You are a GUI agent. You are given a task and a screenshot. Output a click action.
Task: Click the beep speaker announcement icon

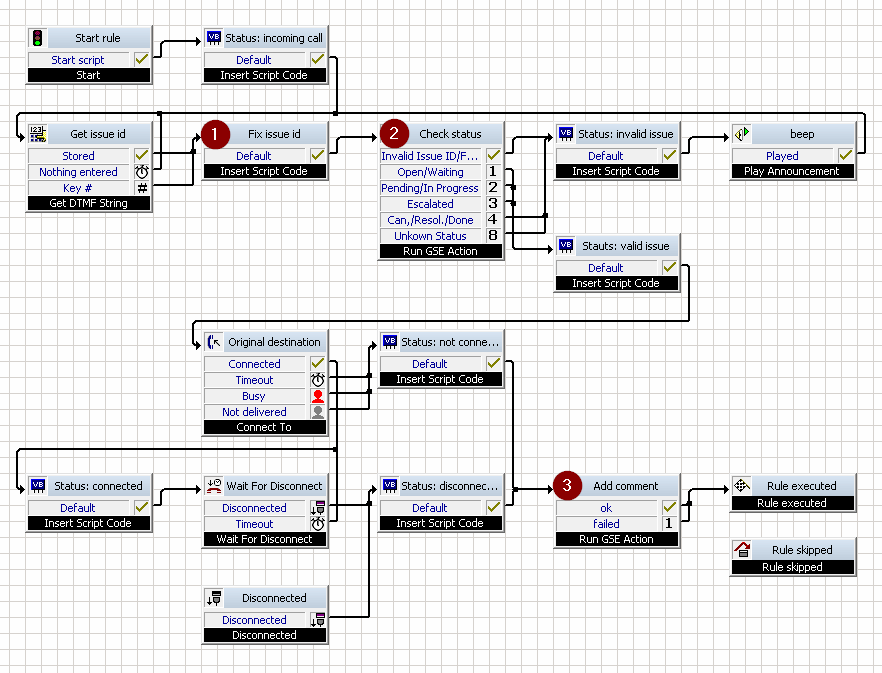coord(742,134)
